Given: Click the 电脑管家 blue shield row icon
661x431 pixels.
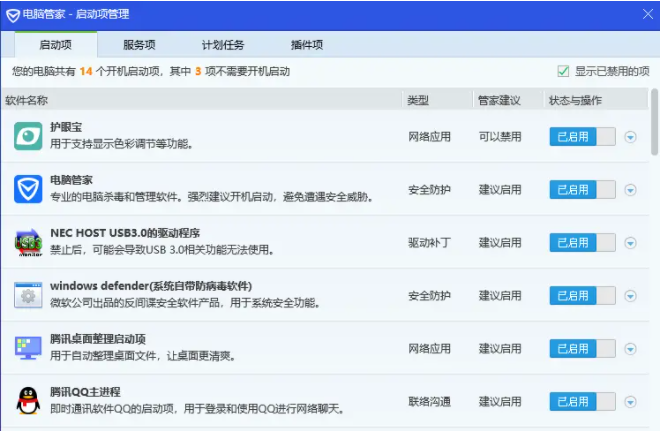Looking at the screenshot, I should coord(28,189).
